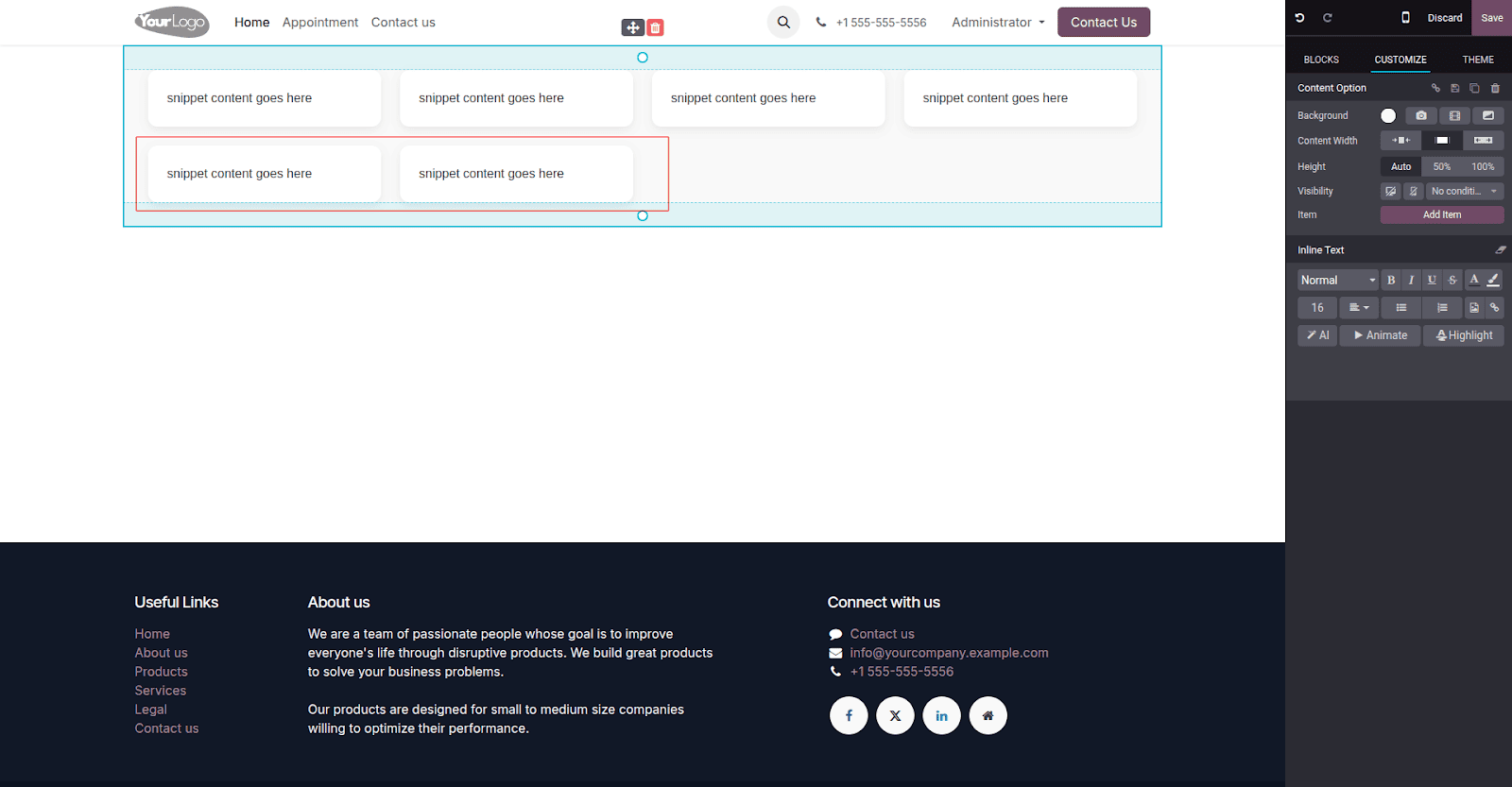Image resolution: width=1512 pixels, height=787 pixels.
Task: Click the Inline Text eraser icon
Action: click(1500, 250)
